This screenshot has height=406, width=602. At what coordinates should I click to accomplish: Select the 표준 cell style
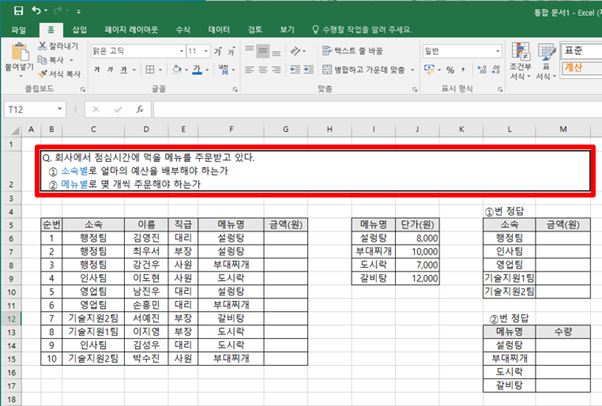[x=581, y=51]
